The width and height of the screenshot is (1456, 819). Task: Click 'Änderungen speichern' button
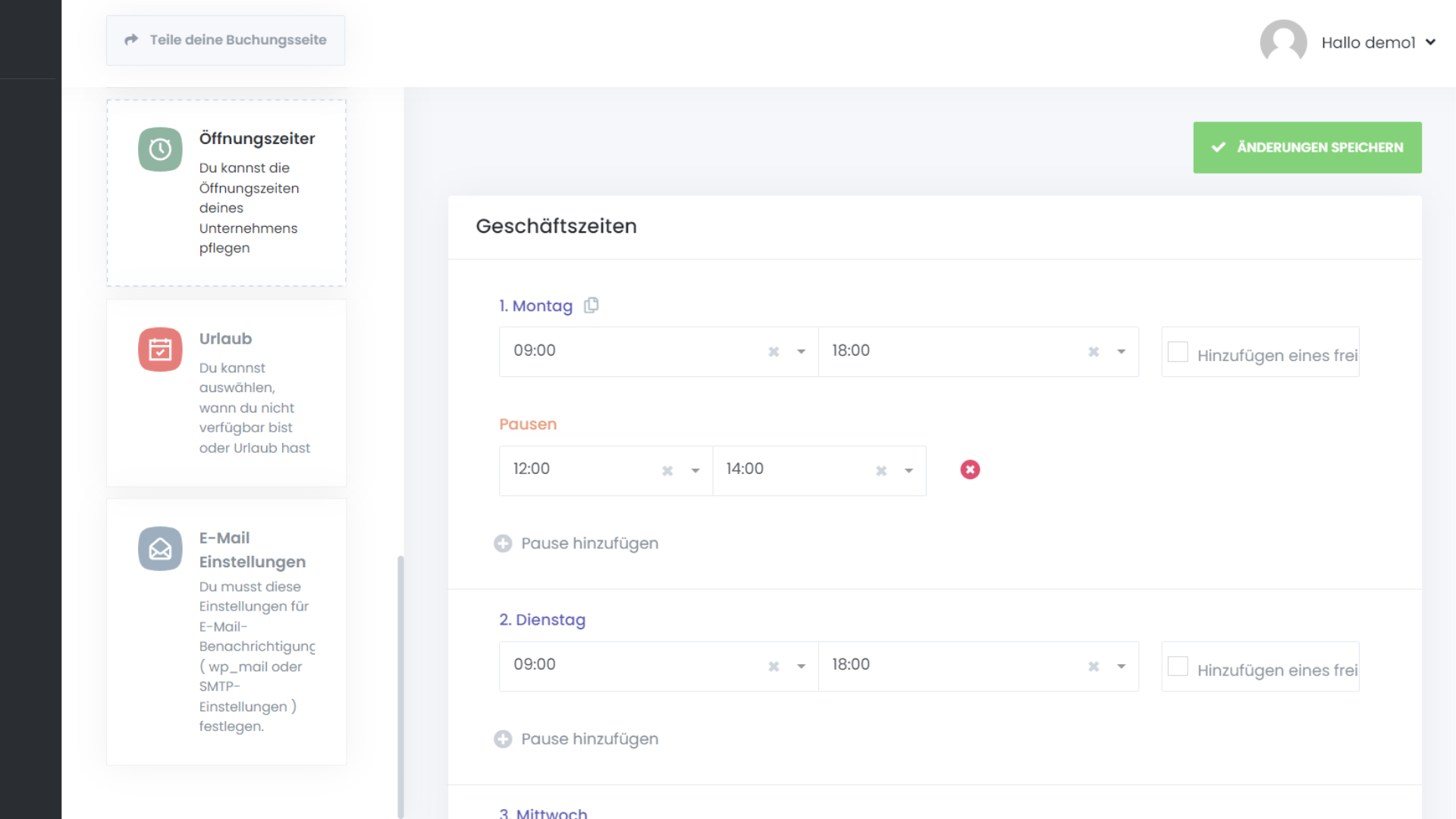tap(1307, 148)
